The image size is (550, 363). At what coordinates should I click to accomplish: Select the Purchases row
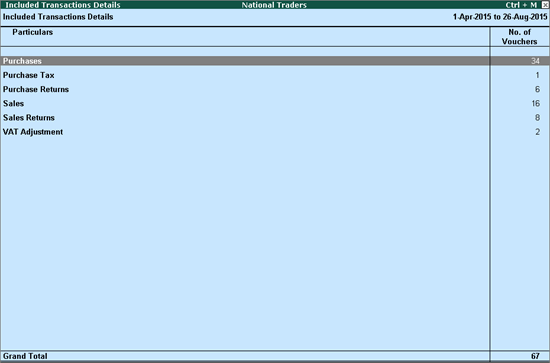[275, 61]
